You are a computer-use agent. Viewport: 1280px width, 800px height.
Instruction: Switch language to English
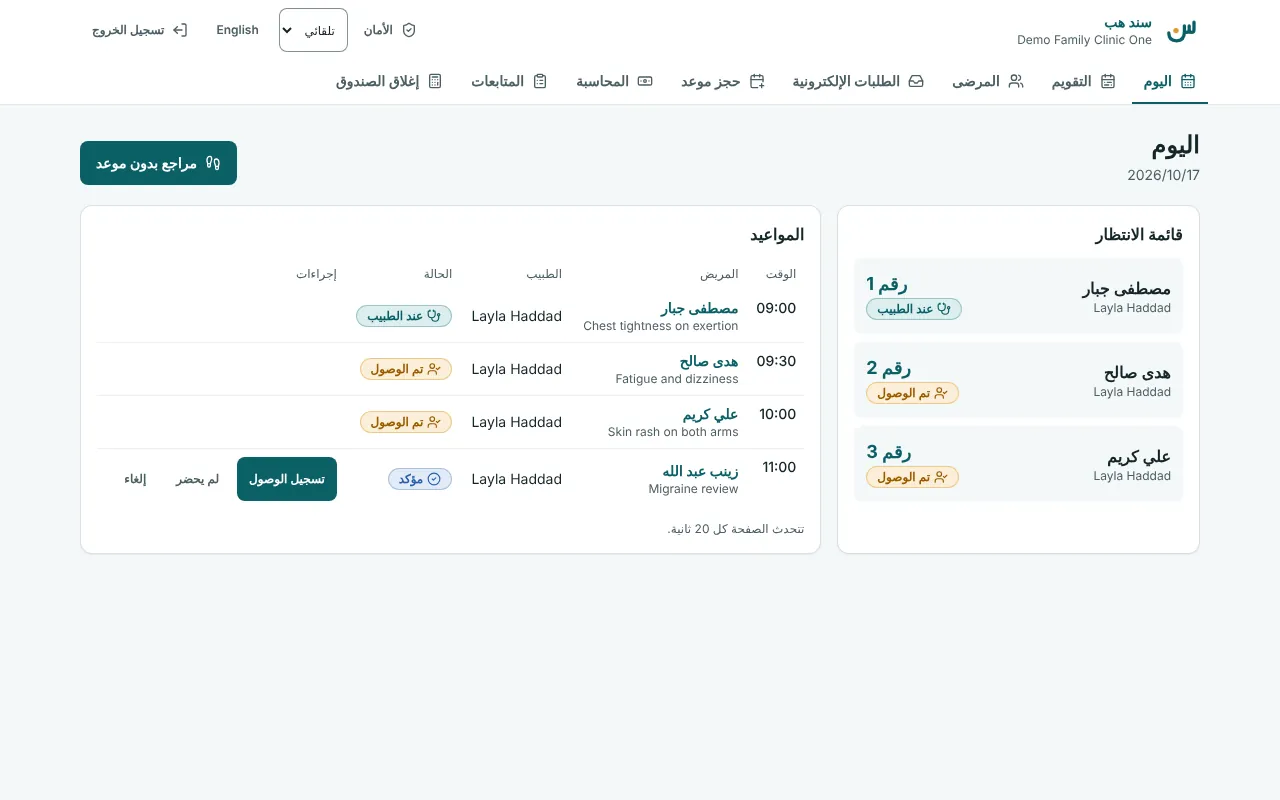[x=238, y=30]
